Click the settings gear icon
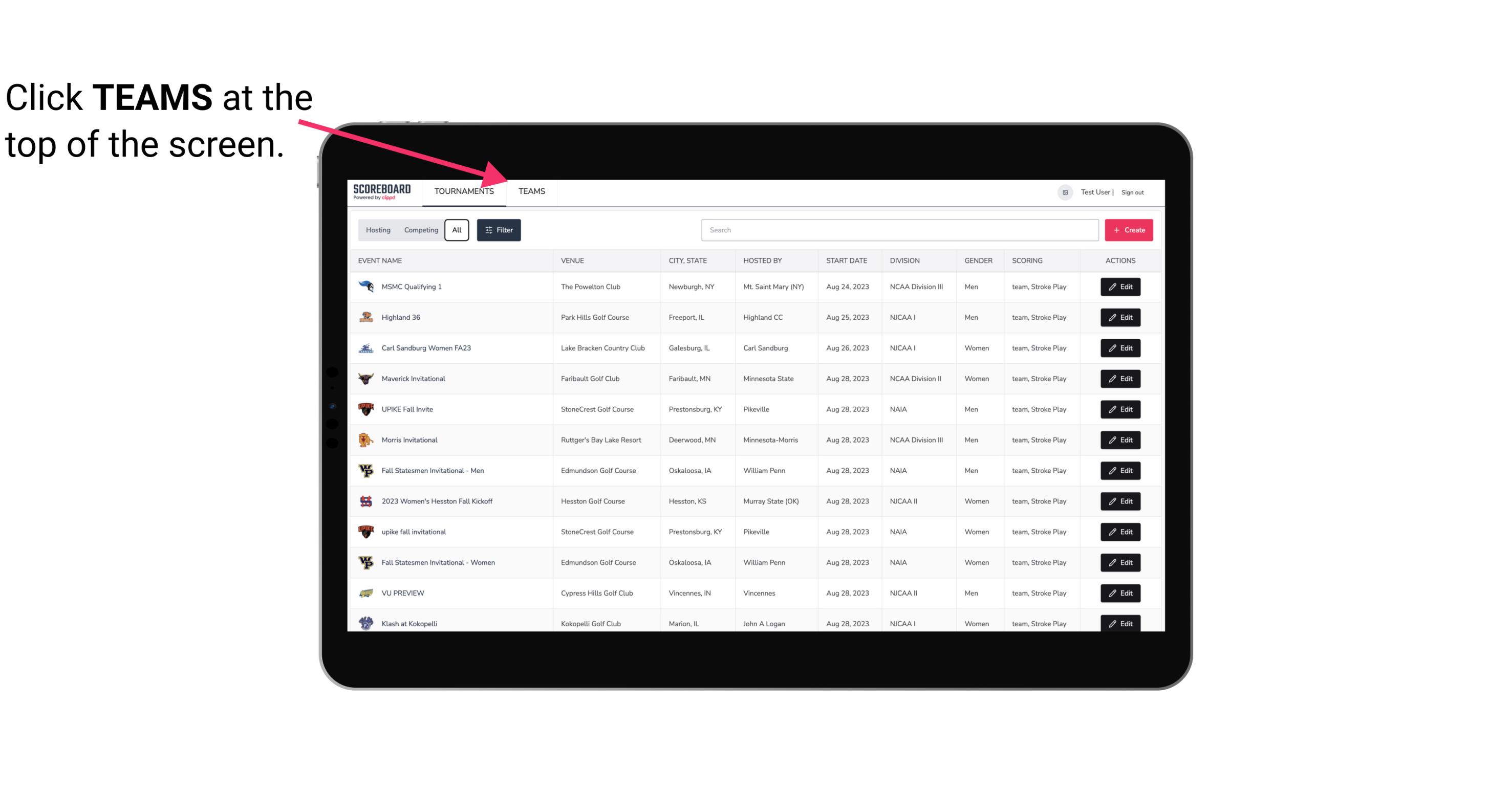The image size is (1510, 812). (1063, 192)
